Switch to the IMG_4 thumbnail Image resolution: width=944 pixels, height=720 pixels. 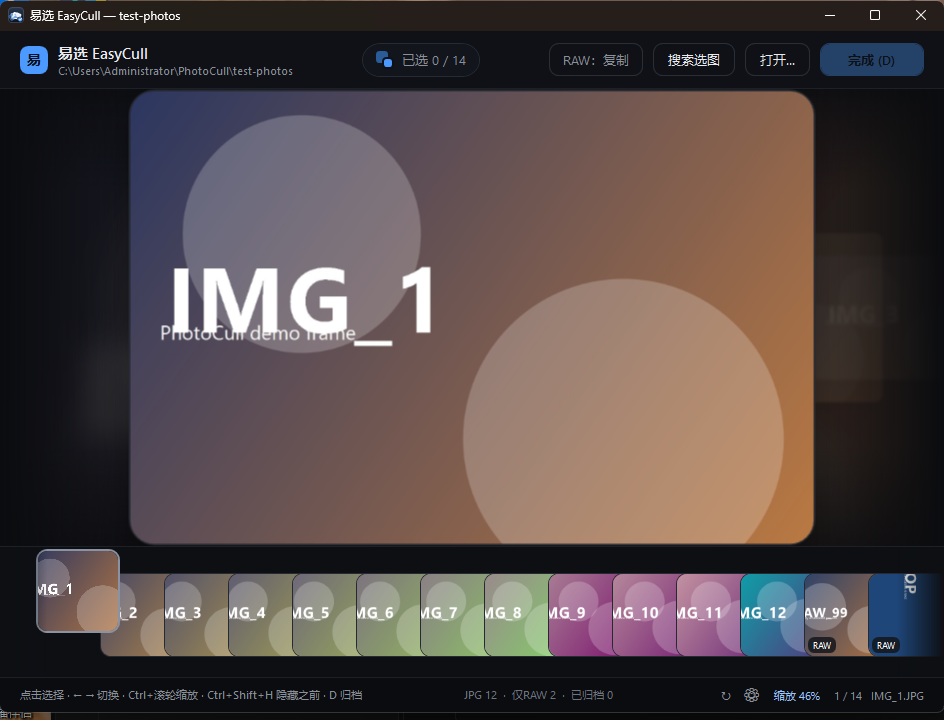pos(260,615)
